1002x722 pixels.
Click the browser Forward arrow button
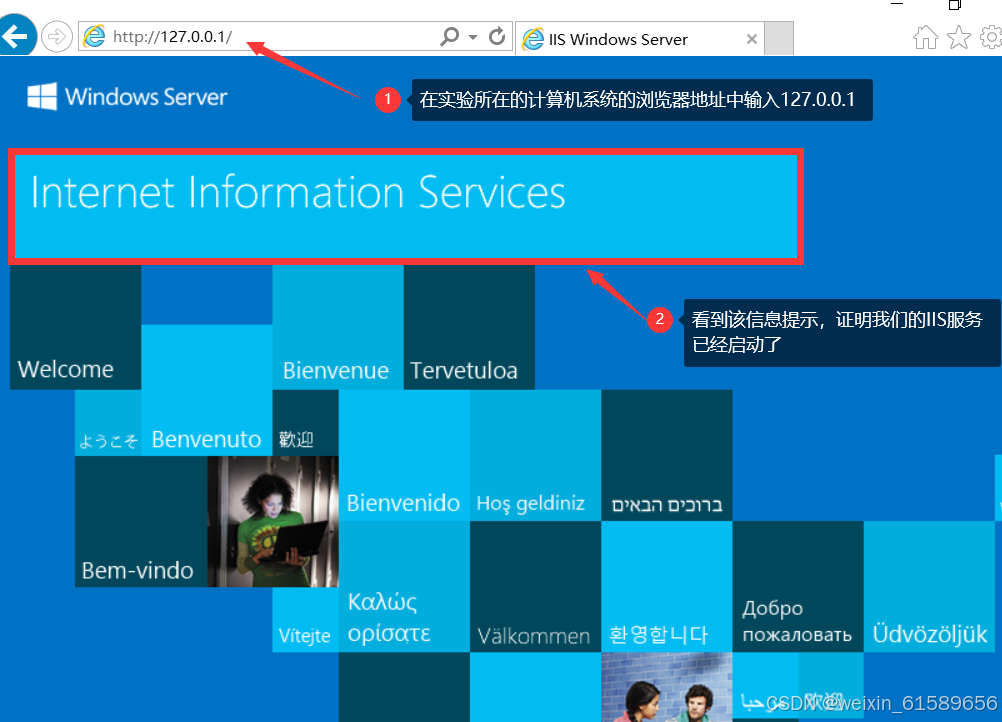(x=57, y=36)
